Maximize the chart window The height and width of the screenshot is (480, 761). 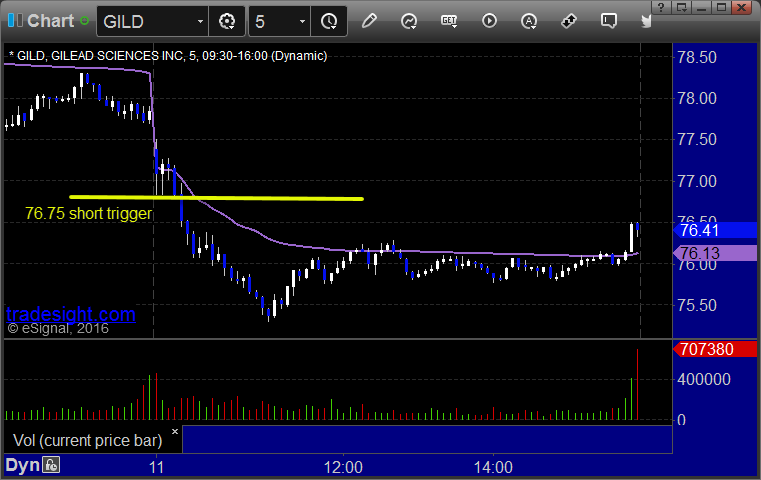tap(722, 7)
